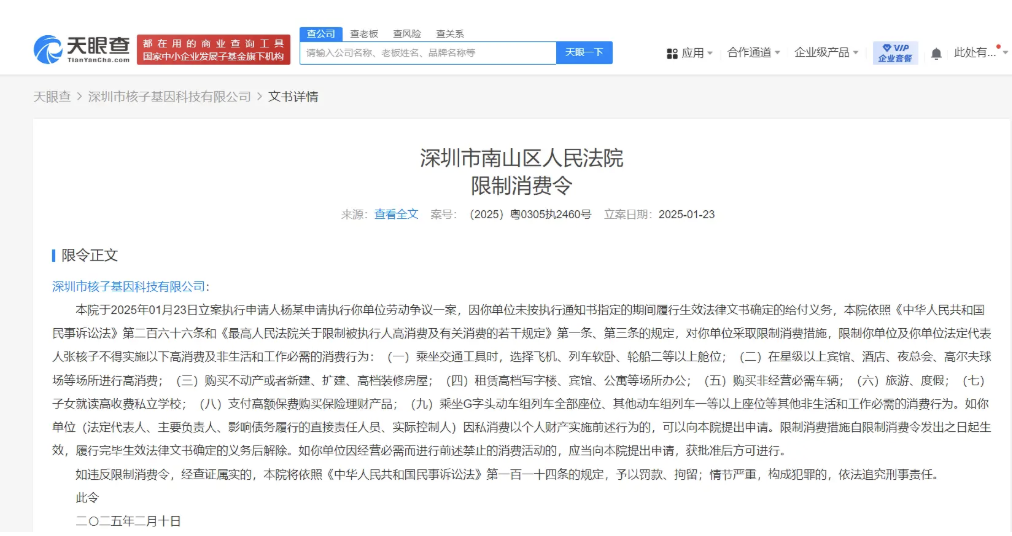The width and height of the screenshot is (1012, 536).
Task: Switch to the 查风险 tab
Action: click(407, 34)
